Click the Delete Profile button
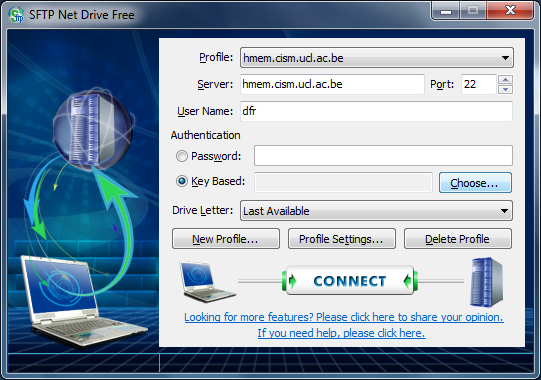The height and width of the screenshot is (380, 541). 458,238
